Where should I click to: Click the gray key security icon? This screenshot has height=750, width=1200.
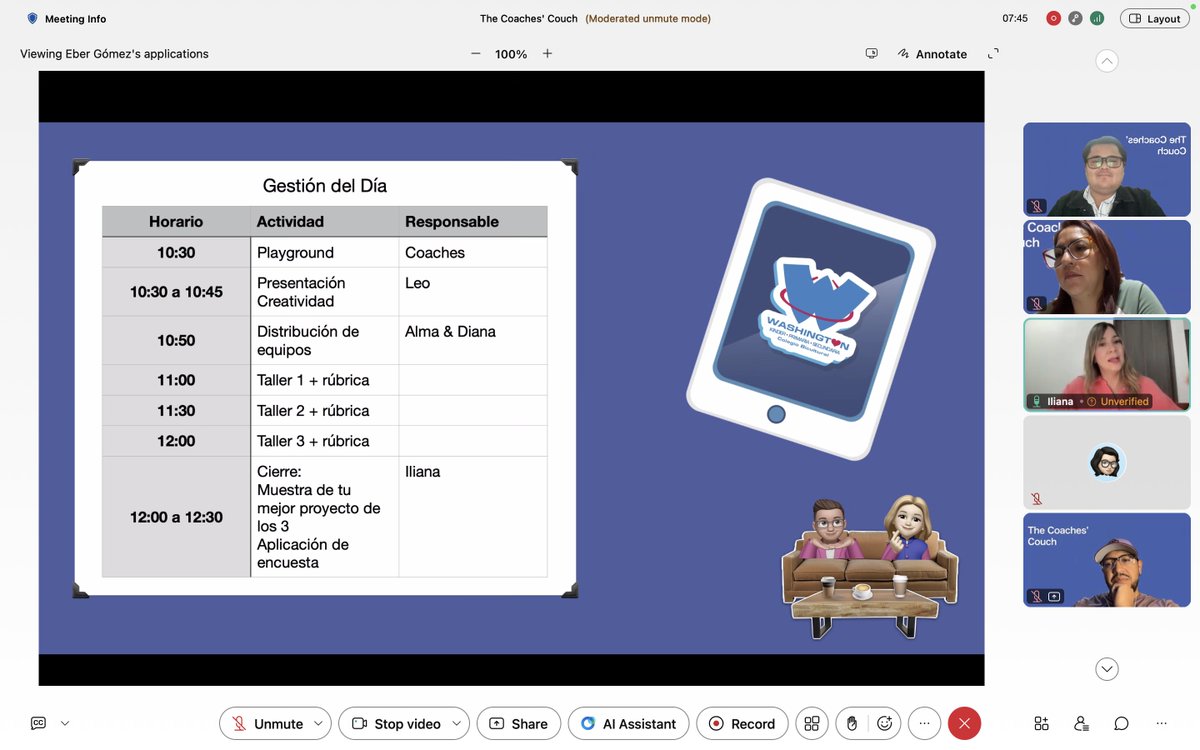(x=1075, y=18)
